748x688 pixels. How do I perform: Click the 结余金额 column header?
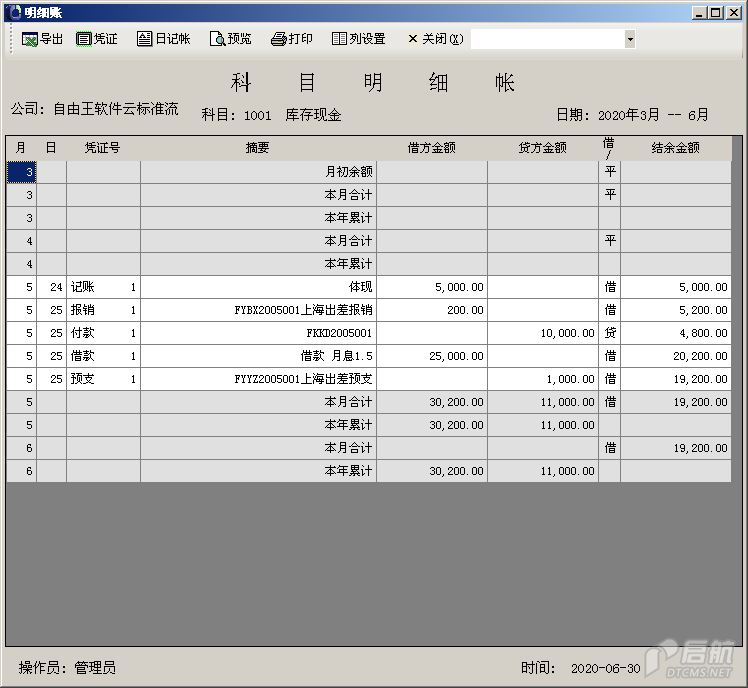click(676, 148)
